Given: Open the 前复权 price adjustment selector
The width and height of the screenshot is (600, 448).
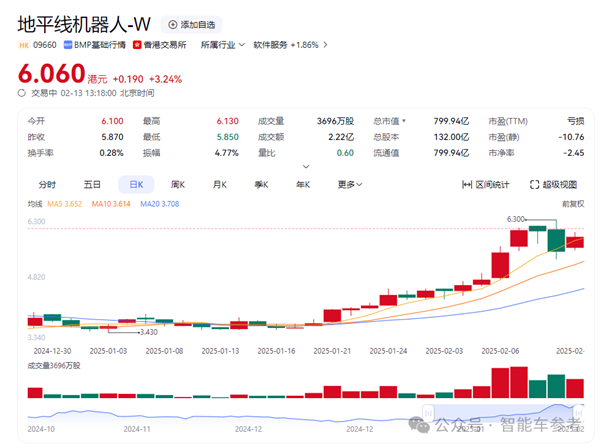Looking at the screenshot, I should (x=571, y=203).
